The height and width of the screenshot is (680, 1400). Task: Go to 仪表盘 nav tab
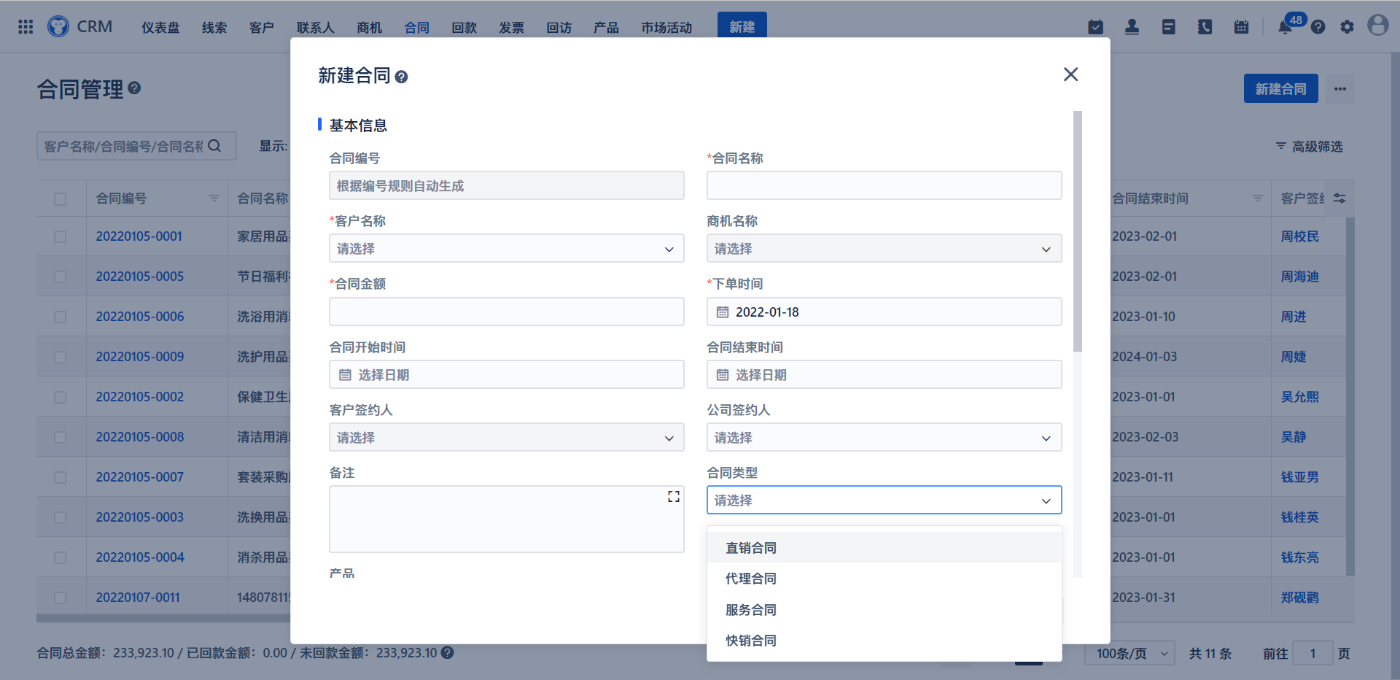[x=161, y=28]
